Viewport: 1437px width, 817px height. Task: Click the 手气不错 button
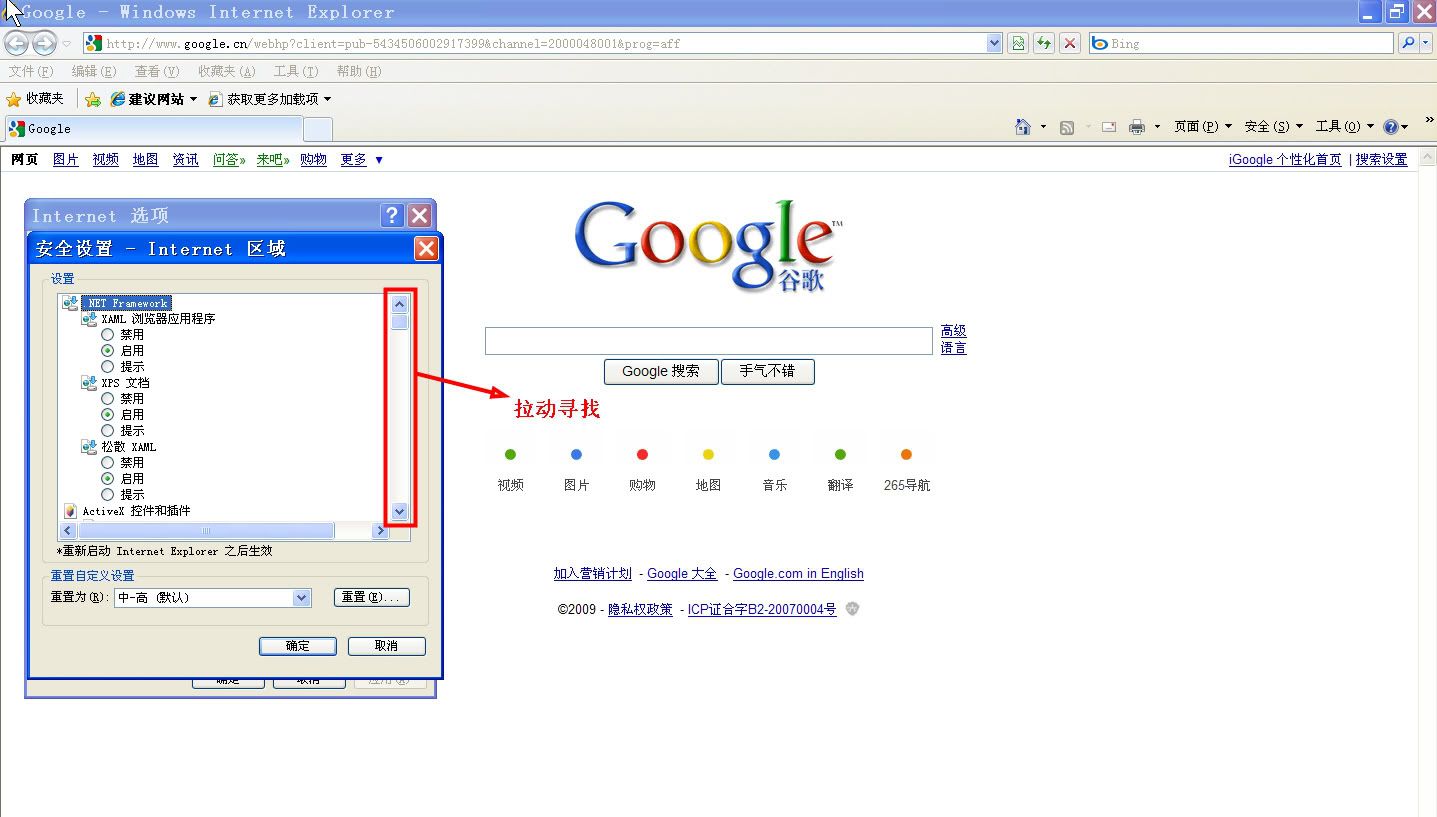[767, 371]
